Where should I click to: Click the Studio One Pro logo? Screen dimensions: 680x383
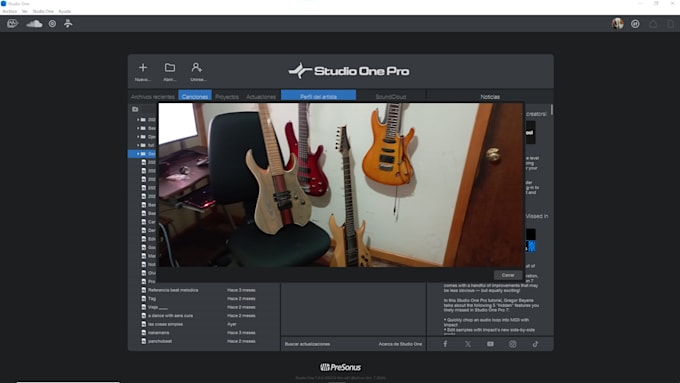click(349, 71)
